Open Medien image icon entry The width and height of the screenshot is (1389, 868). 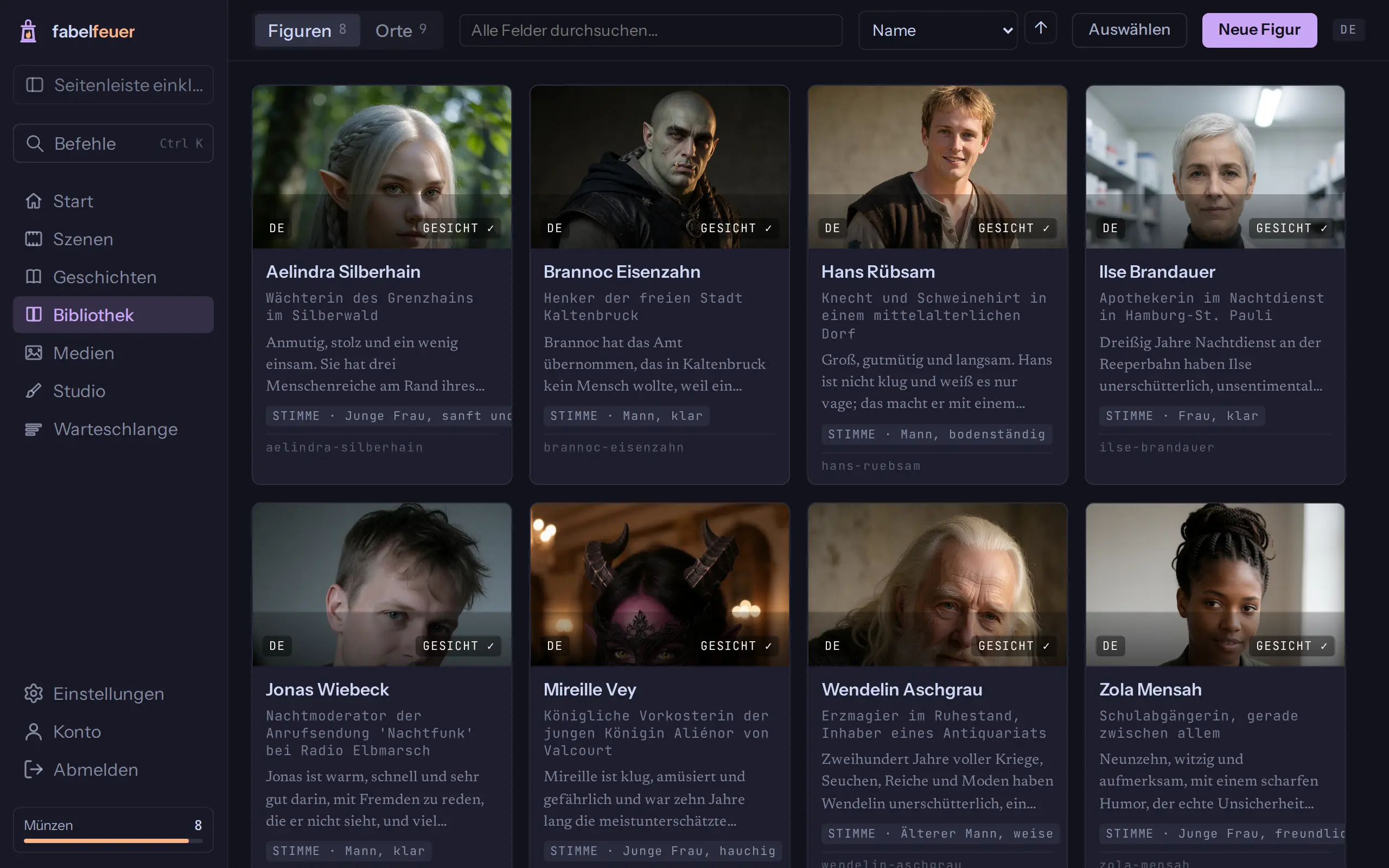pyautogui.click(x=33, y=353)
